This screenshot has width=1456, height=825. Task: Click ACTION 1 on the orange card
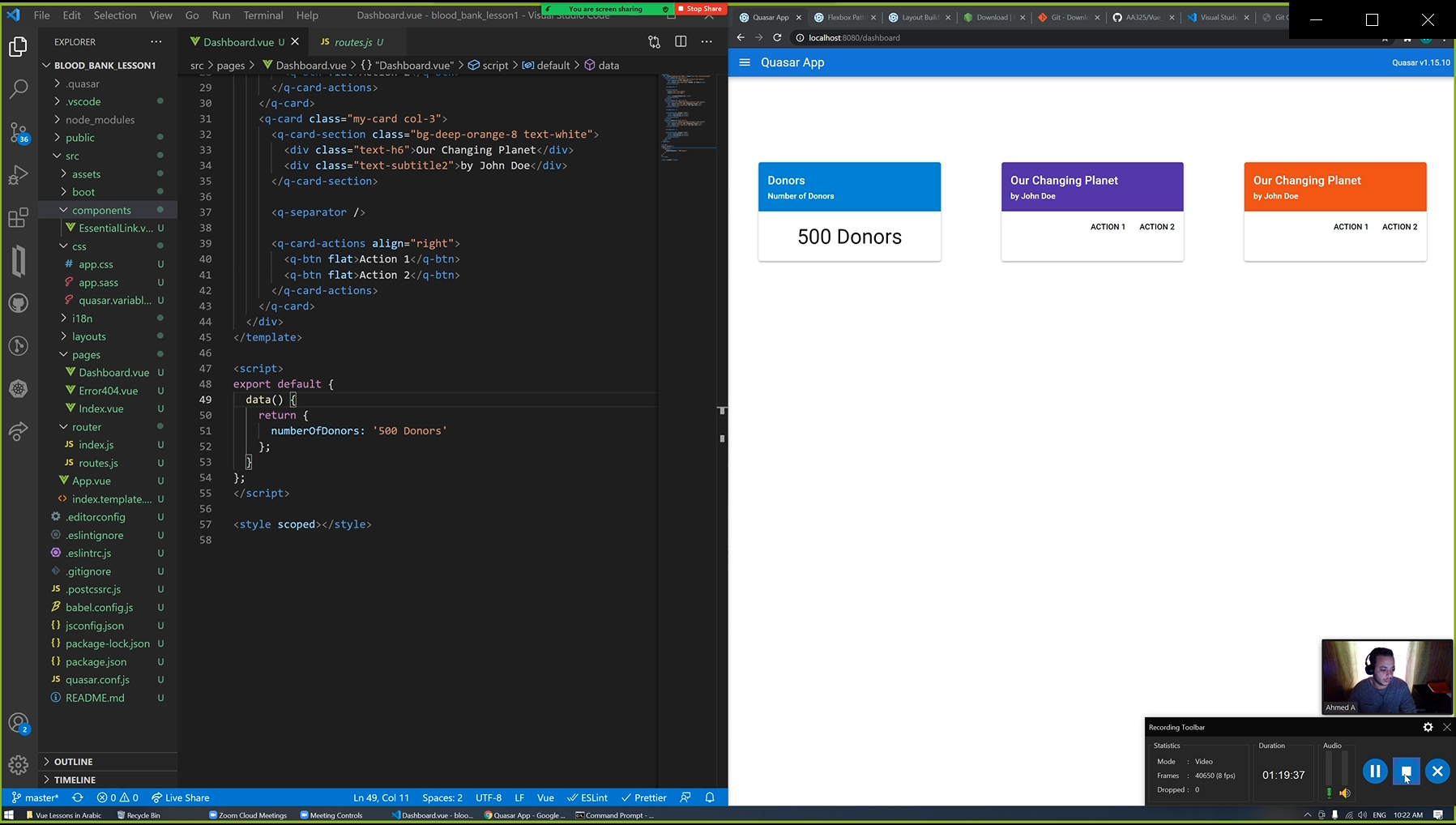(1350, 227)
